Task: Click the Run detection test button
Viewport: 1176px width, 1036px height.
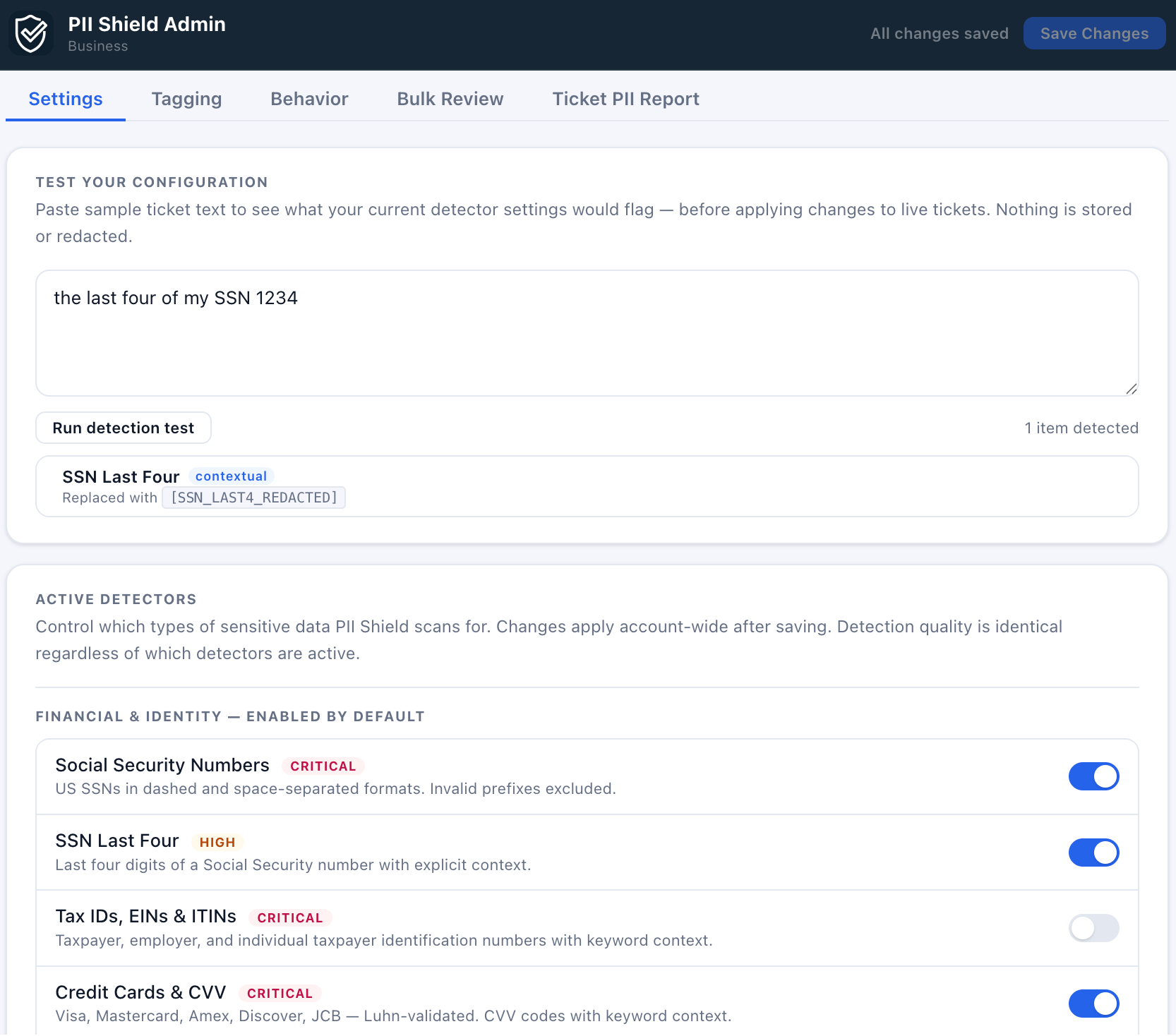Action: click(124, 428)
